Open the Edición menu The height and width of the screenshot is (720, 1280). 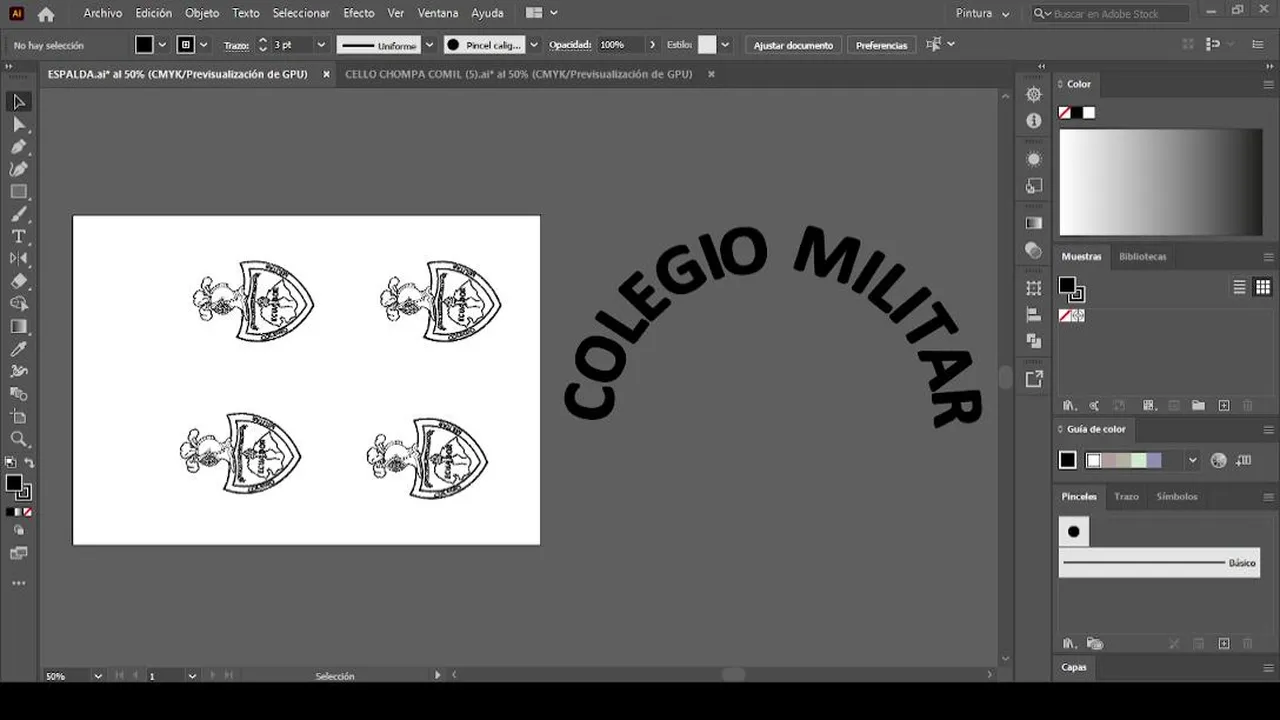coord(154,14)
